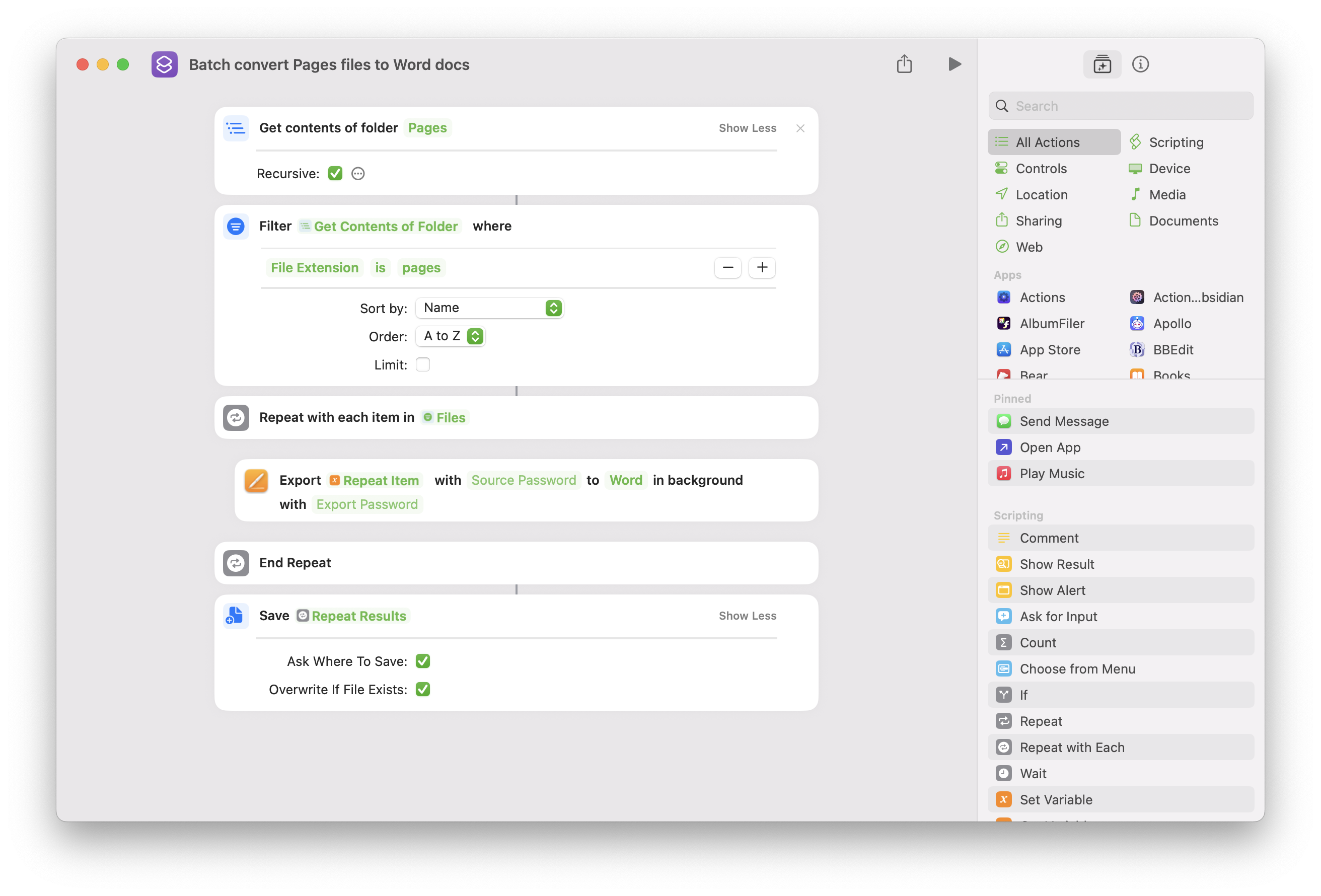The height and width of the screenshot is (896, 1321).
Task: Open the Sort by Name dropdown
Action: (489, 308)
